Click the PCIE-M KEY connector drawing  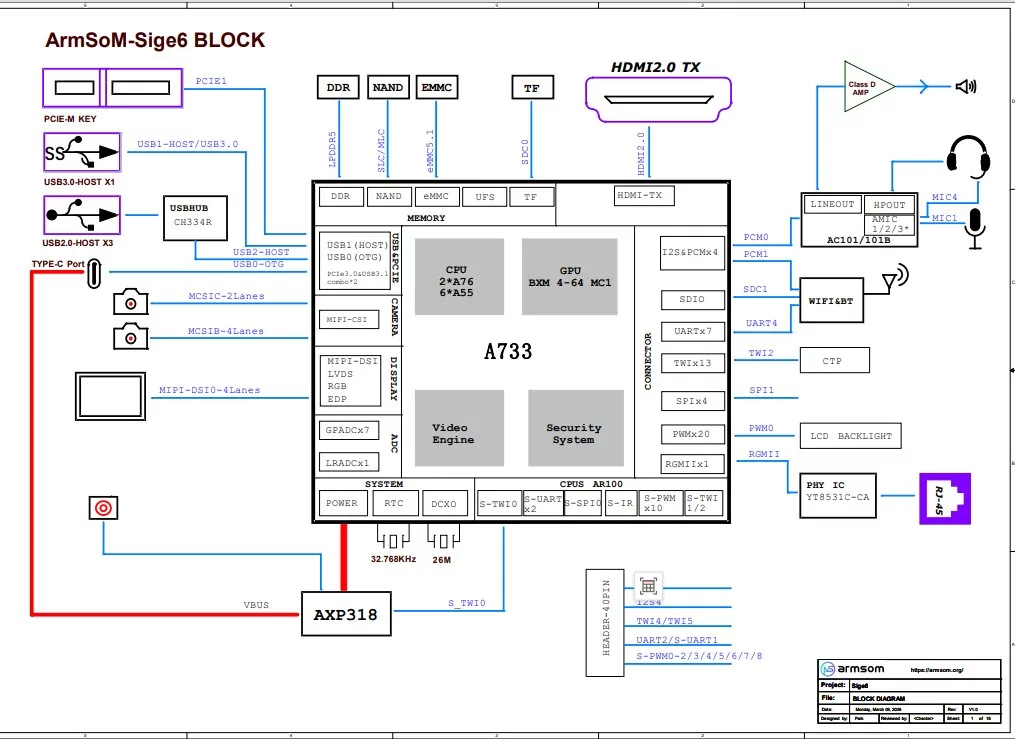pyautogui.click(x=110, y=88)
